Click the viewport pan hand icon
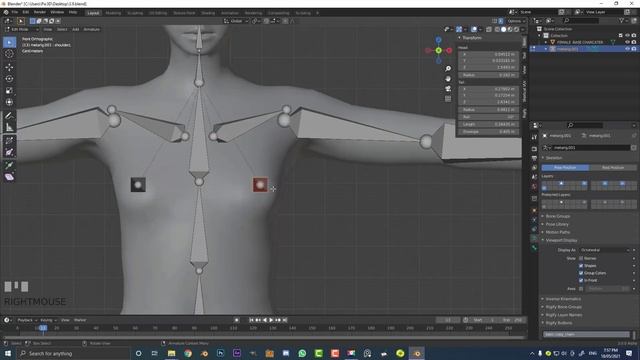Viewport: 640px width, 360px height. pyautogui.click(x=448, y=79)
